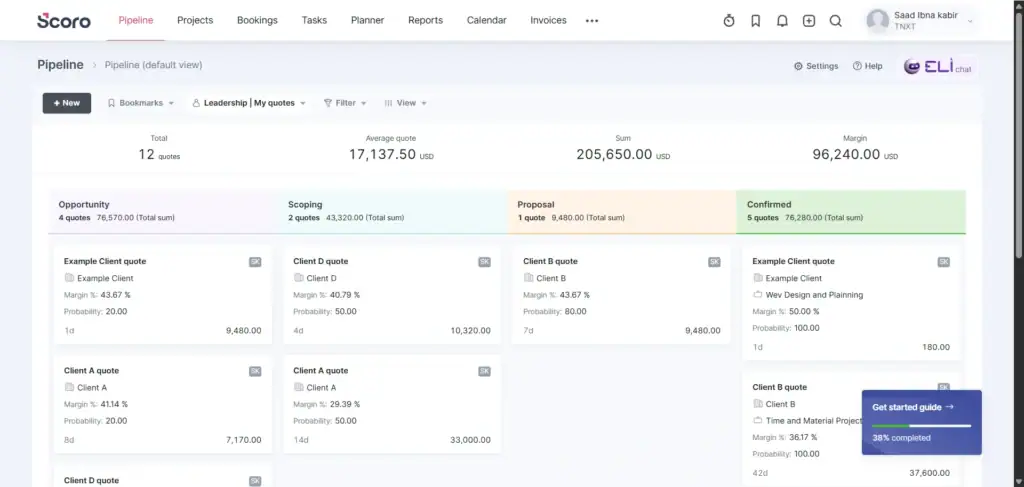Click the 7,170.00 amount on Client A quote
The image size is (1024, 487).
coord(244,440)
